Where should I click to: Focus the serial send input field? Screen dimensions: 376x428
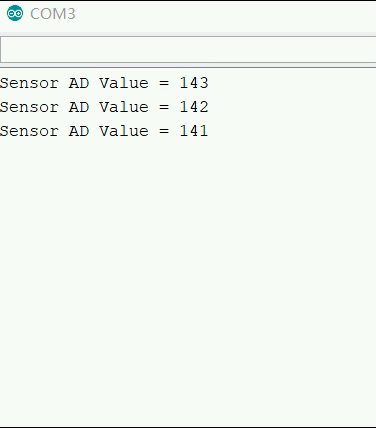pos(188,49)
